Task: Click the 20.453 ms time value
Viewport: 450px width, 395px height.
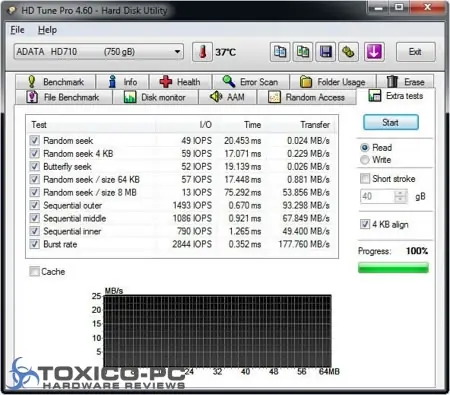Action: tap(242, 141)
